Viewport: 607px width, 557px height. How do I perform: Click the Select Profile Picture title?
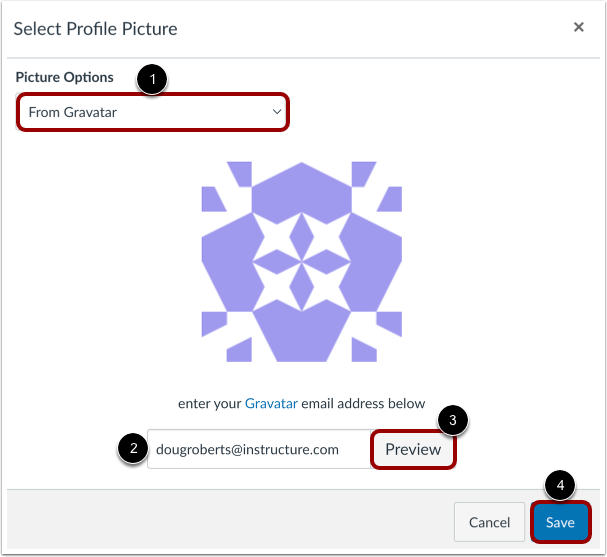95,28
